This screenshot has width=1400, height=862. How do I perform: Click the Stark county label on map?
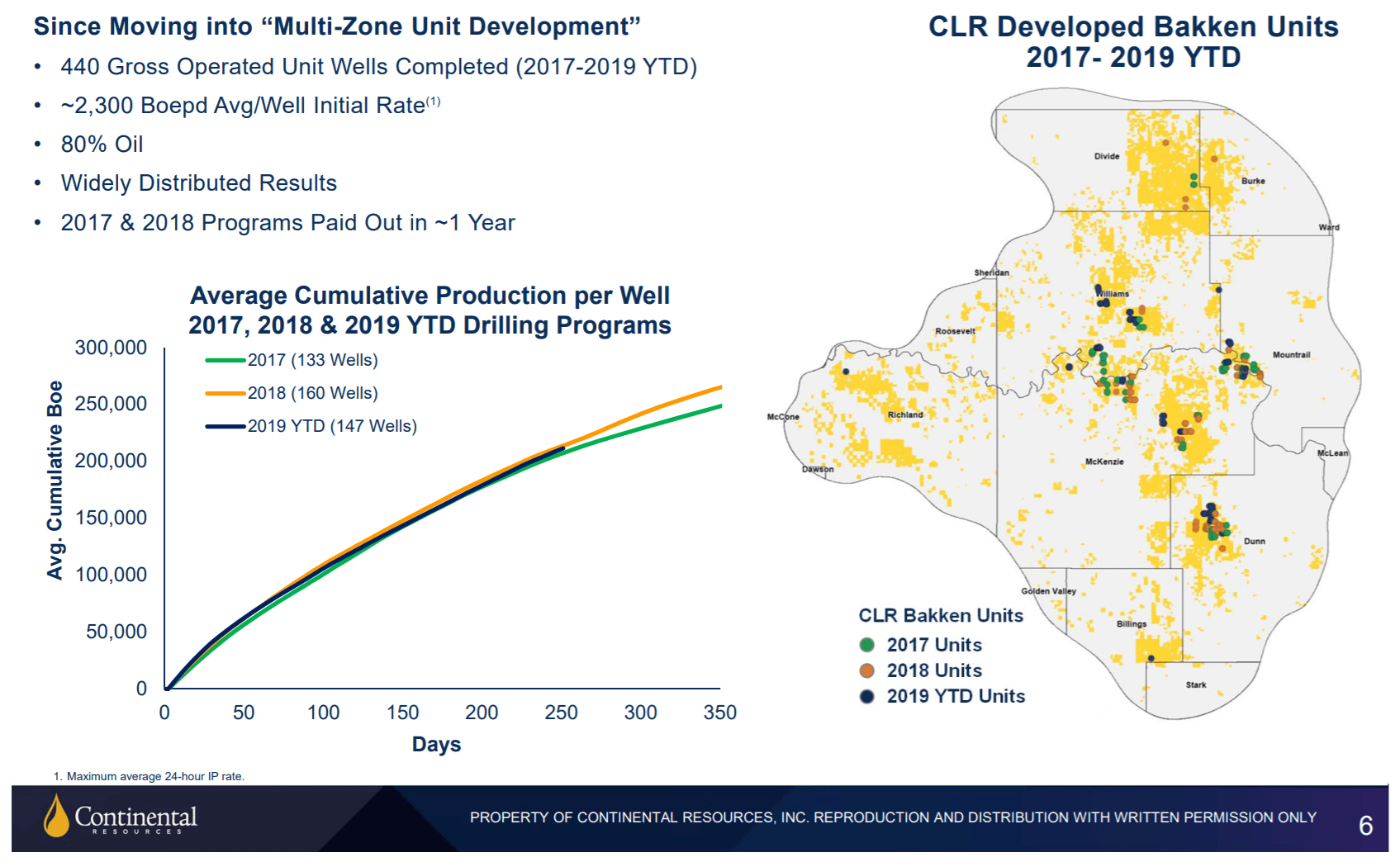pyautogui.click(x=1196, y=685)
